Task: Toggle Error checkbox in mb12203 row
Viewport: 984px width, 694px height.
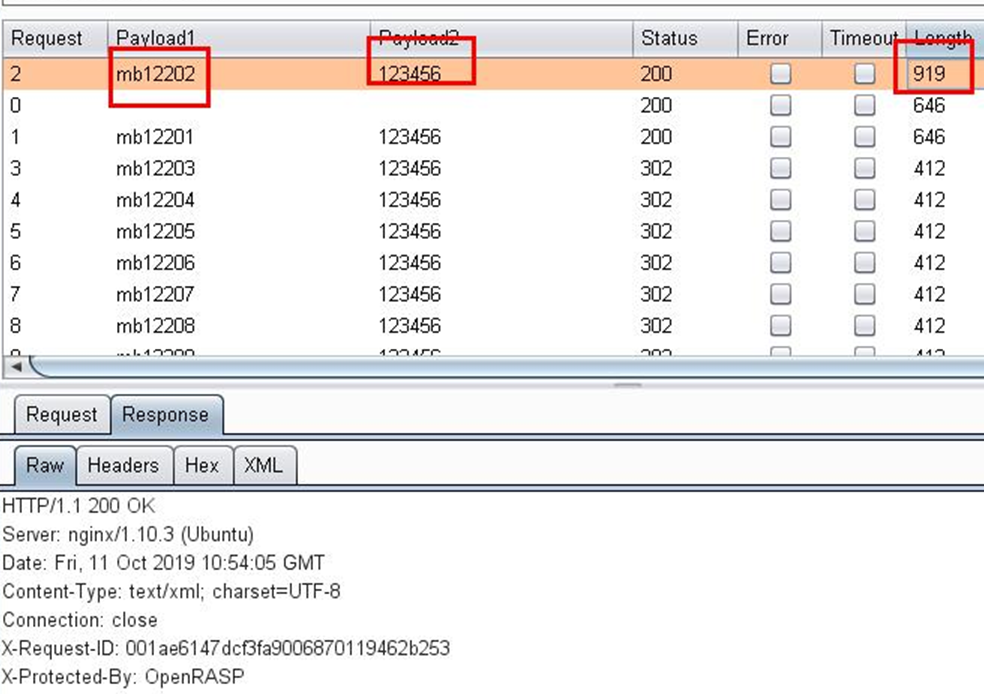Action: (x=780, y=168)
